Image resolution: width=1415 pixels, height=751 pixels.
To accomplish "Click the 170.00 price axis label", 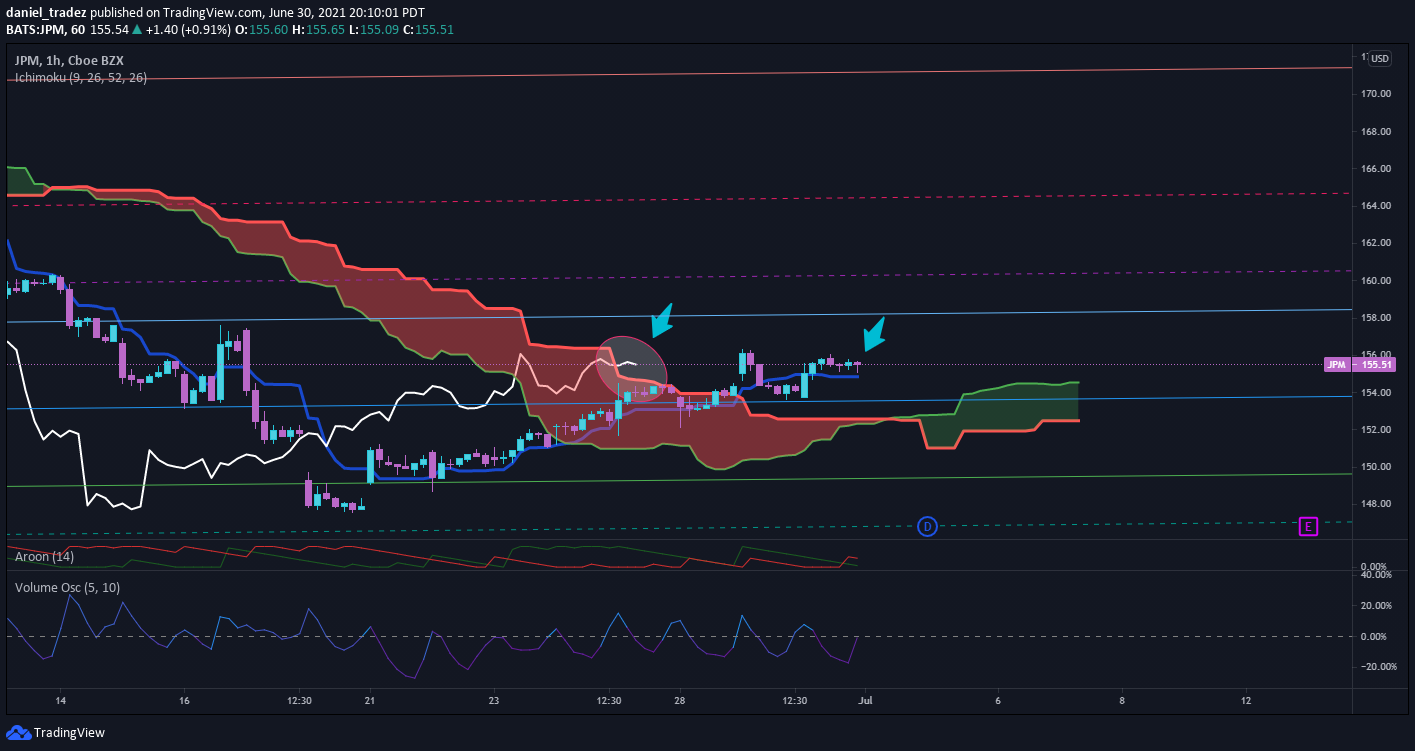I will point(1376,94).
